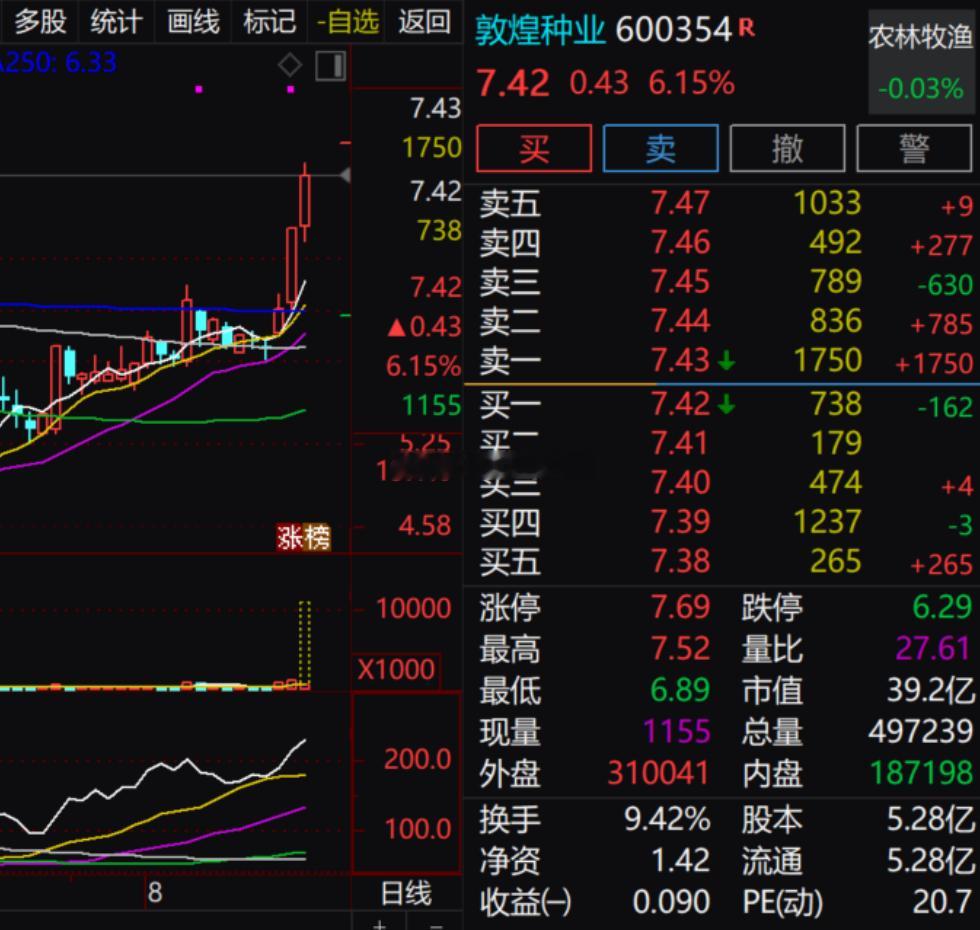Screen dimensions: 980x930
Task: Click sector change -0.03%
Action: click(x=921, y=89)
